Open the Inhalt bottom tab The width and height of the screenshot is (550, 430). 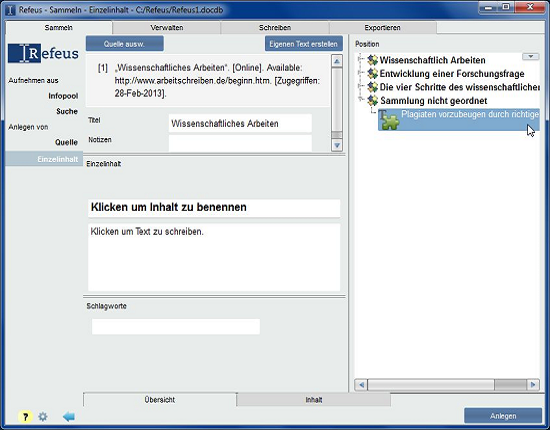(x=314, y=400)
